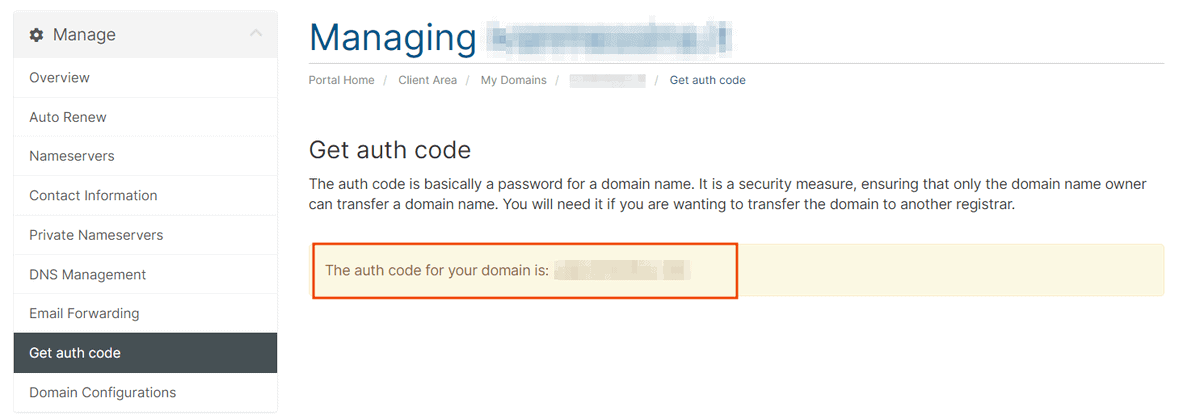1200x415 pixels.
Task: Click the Manage panel header text
Action: point(84,35)
